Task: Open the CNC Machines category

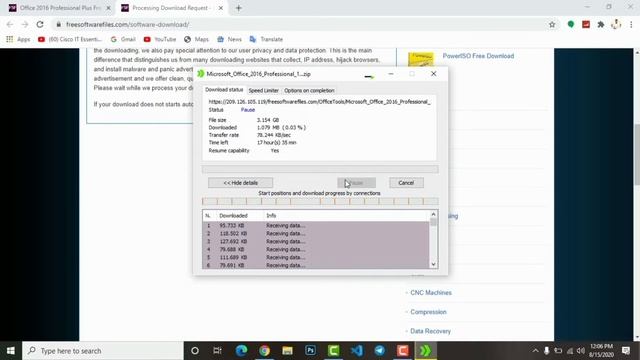Action: 431,293
